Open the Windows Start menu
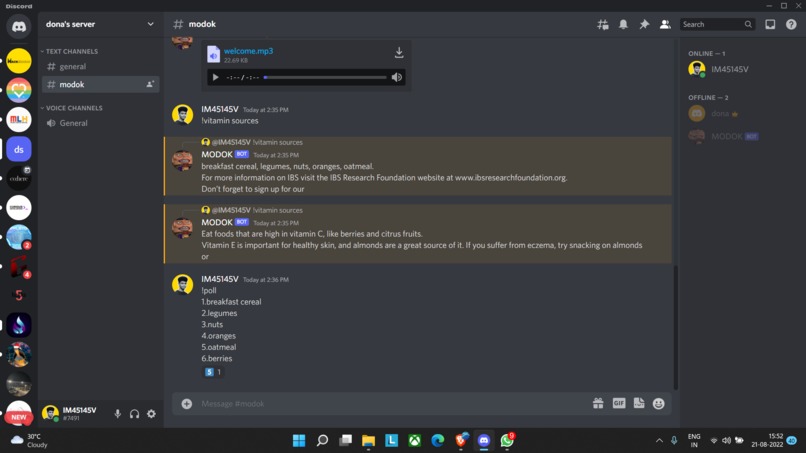806x453 pixels. click(x=299, y=441)
